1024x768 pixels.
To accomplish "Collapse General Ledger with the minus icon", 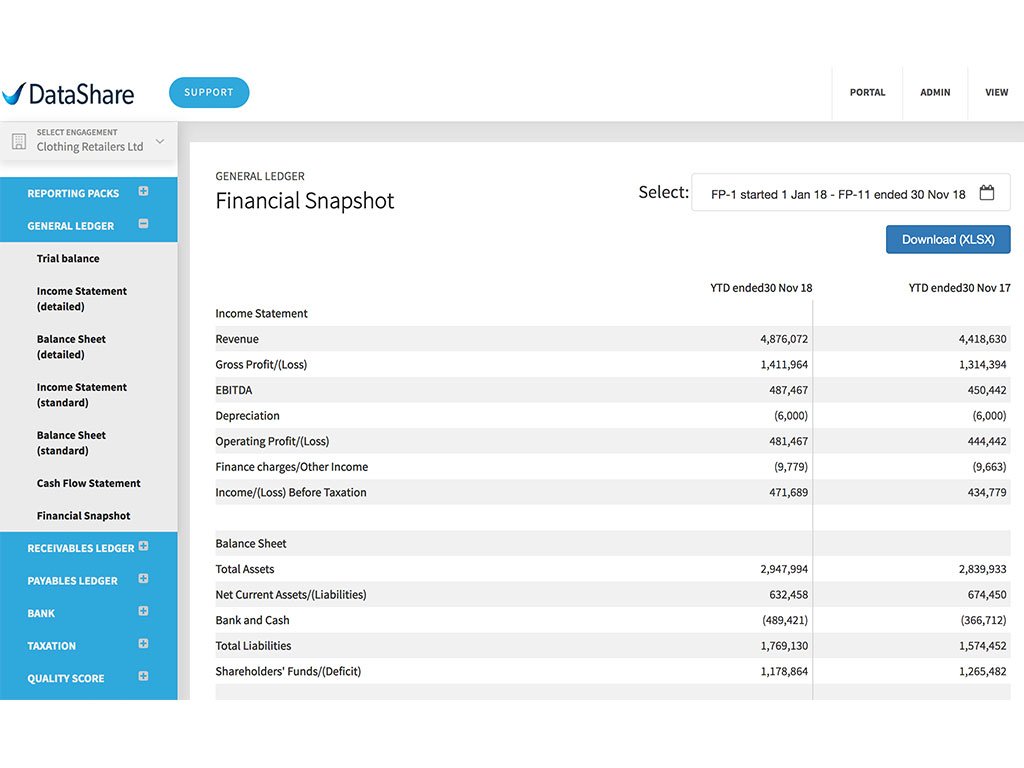I will [x=144, y=224].
